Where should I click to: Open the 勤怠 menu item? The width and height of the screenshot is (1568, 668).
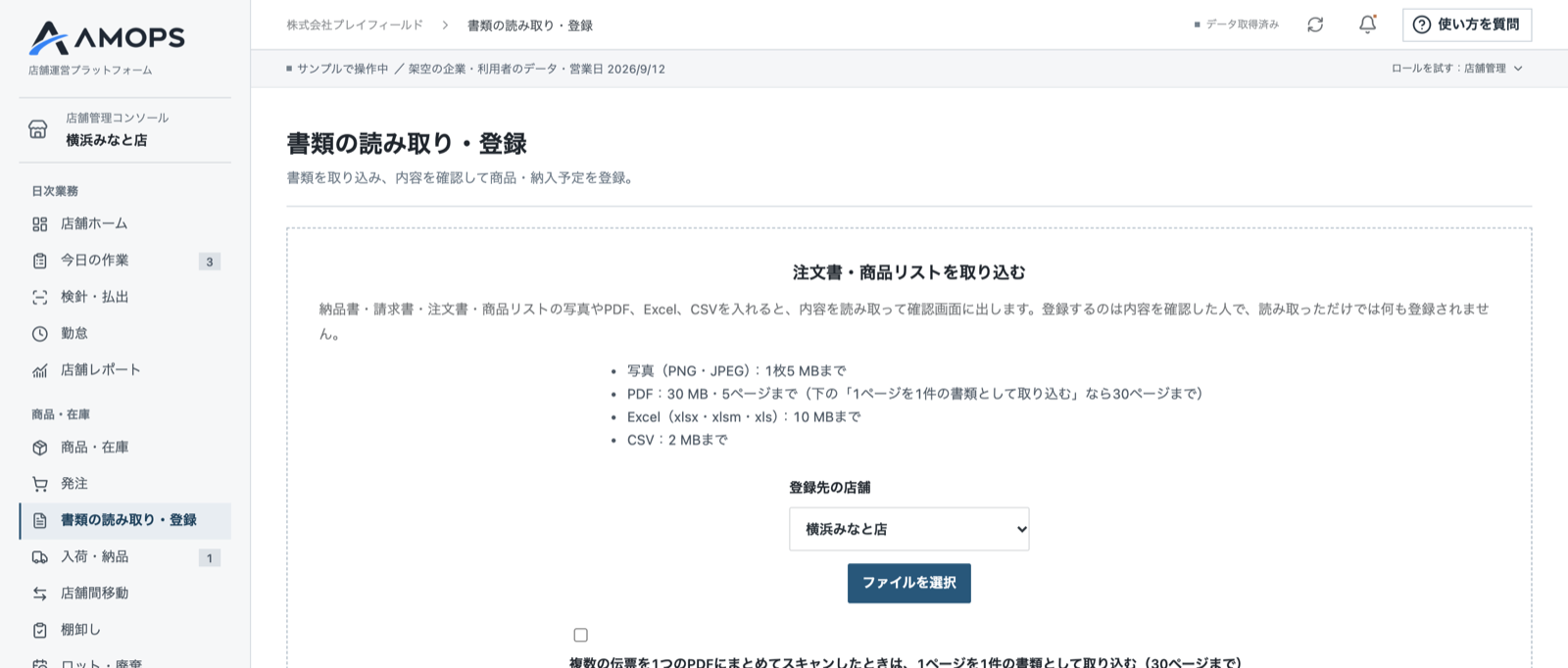pos(125,334)
